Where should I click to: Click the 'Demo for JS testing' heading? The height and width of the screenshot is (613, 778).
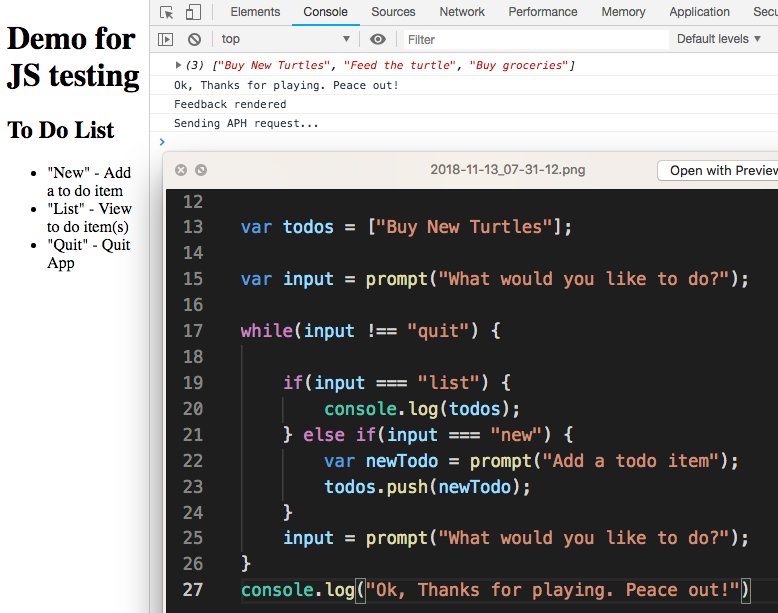[x=73, y=57]
